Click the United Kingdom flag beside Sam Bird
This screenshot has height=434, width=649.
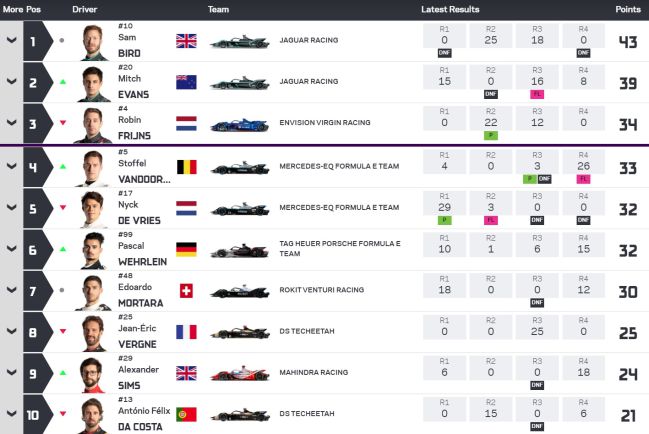tap(186, 41)
